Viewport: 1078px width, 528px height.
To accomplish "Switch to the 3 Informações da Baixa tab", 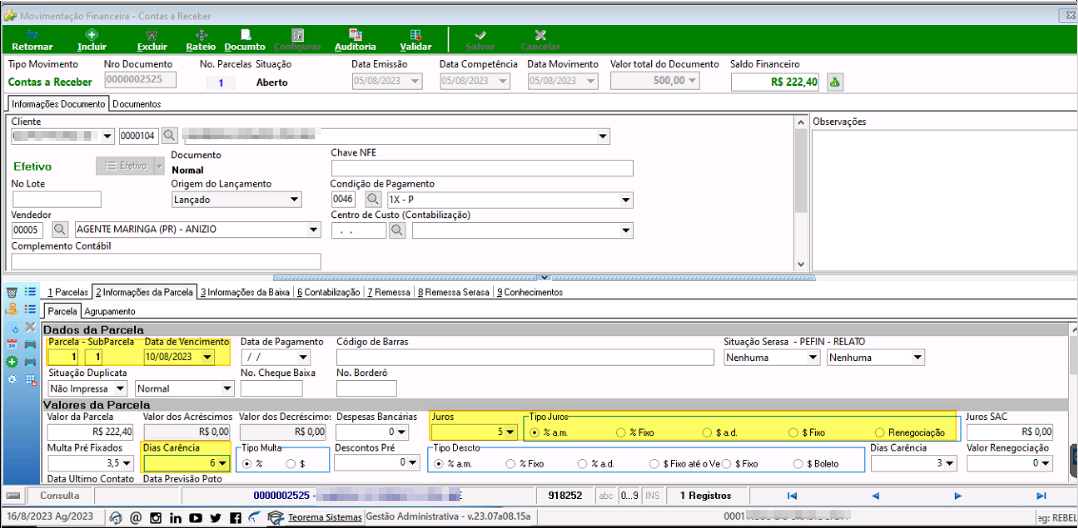I will click(246, 292).
